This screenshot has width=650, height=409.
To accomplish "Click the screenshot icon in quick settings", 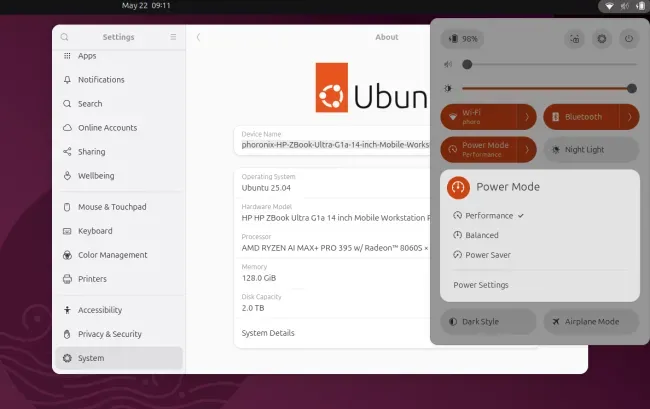I will point(575,39).
